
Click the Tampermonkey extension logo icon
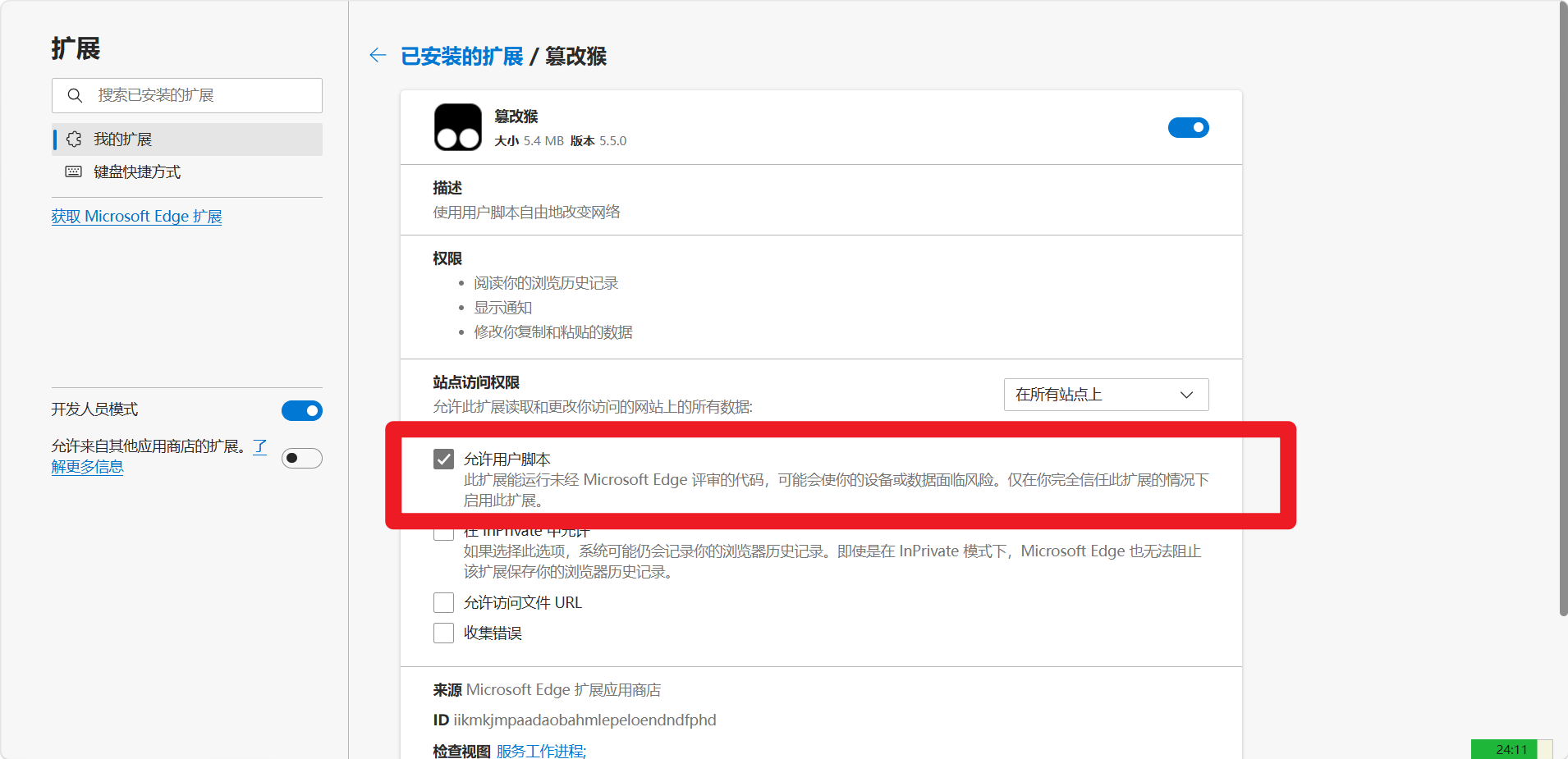[x=458, y=127]
